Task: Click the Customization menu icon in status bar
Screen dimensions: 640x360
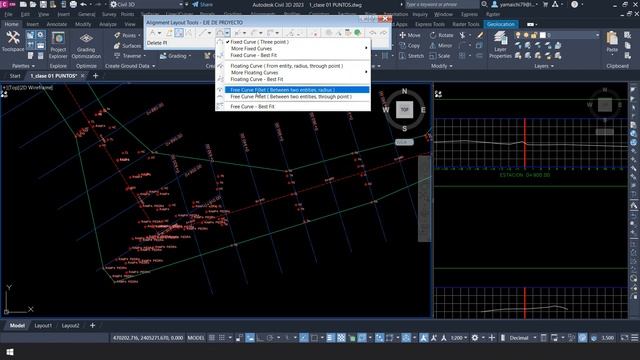Action: click(635, 338)
